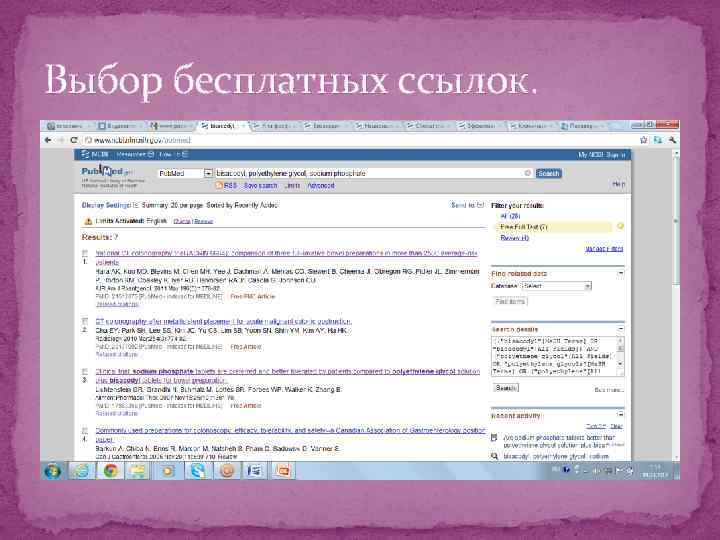Switch to the first browser tab
This screenshot has height=540, width=720.
pyautogui.click(x=69, y=126)
